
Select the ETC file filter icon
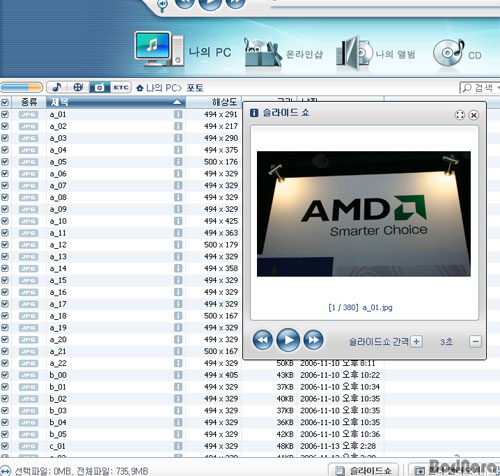121,87
